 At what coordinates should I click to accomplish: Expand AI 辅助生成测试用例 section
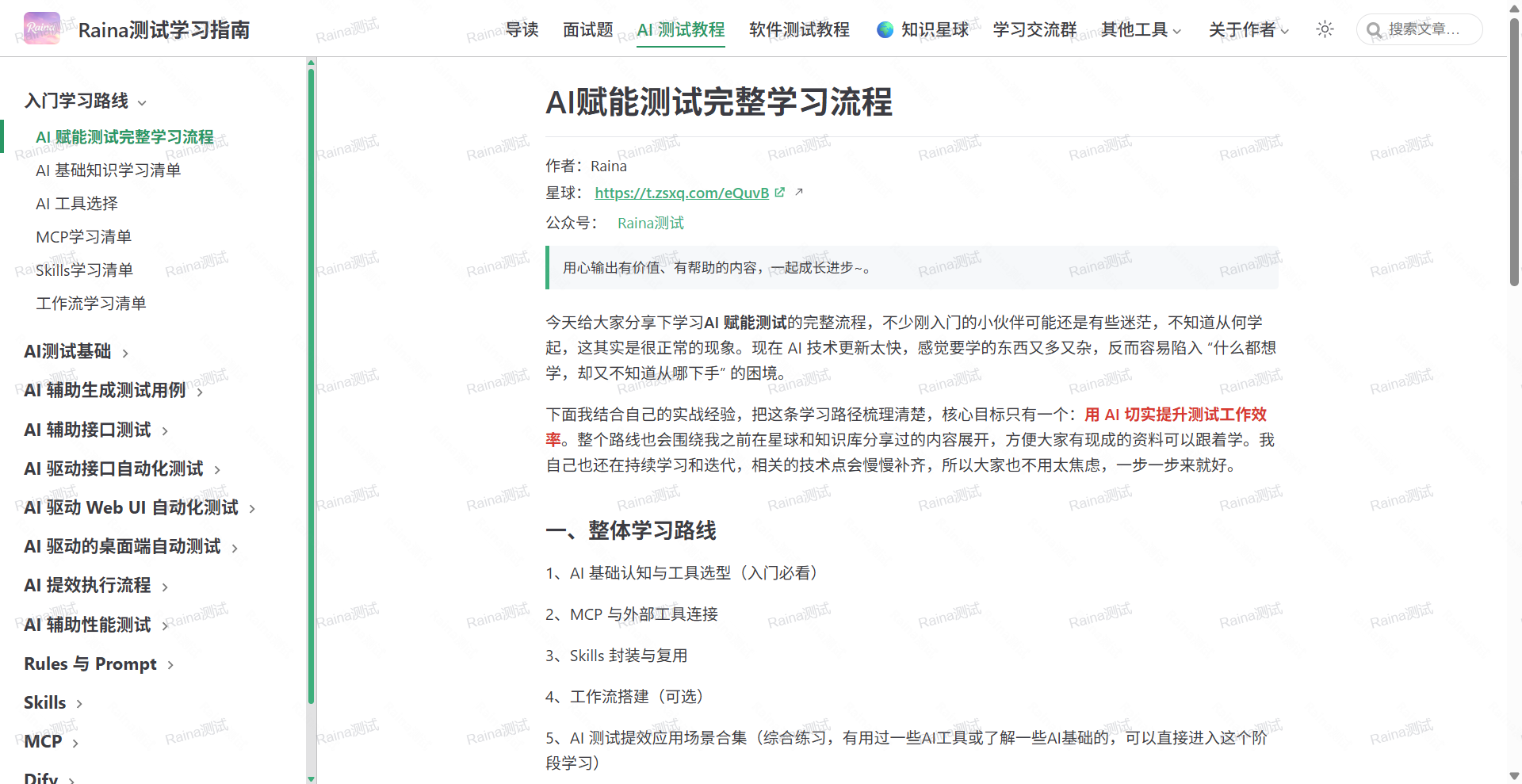tap(114, 390)
